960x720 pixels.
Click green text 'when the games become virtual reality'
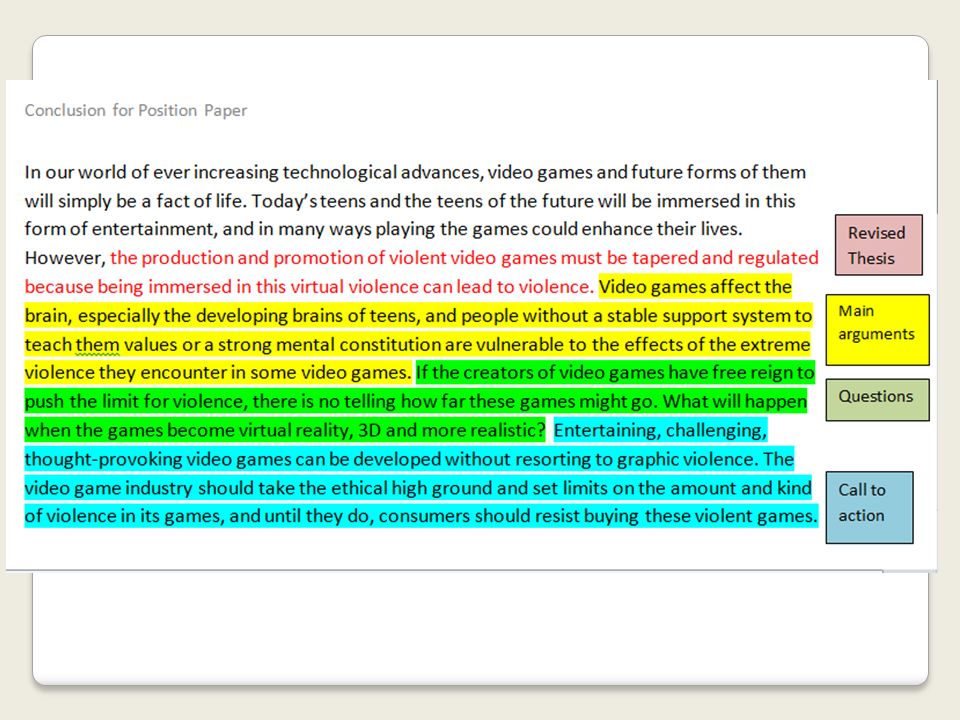[188, 430]
